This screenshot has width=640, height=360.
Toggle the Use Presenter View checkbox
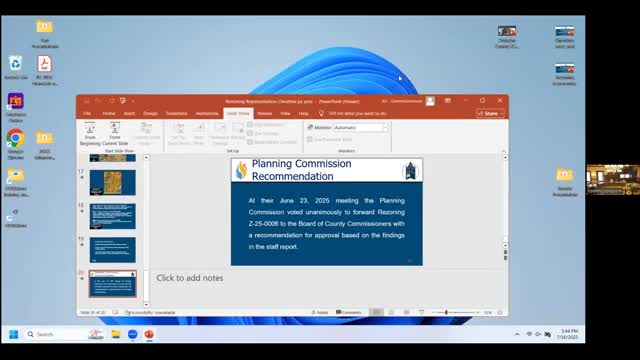click(x=310, y=139)
